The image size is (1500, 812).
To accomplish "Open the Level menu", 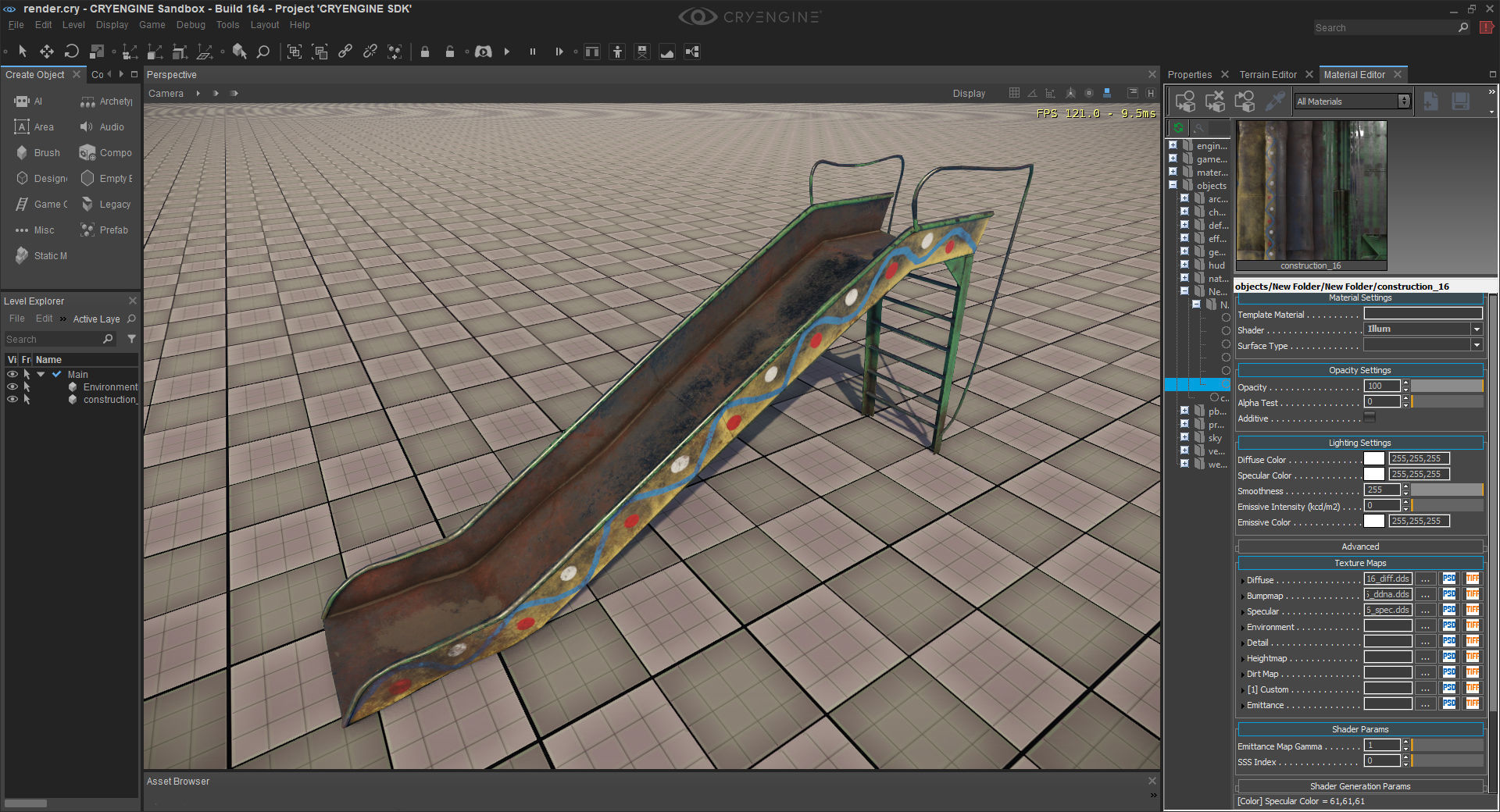I will point(73,25).
